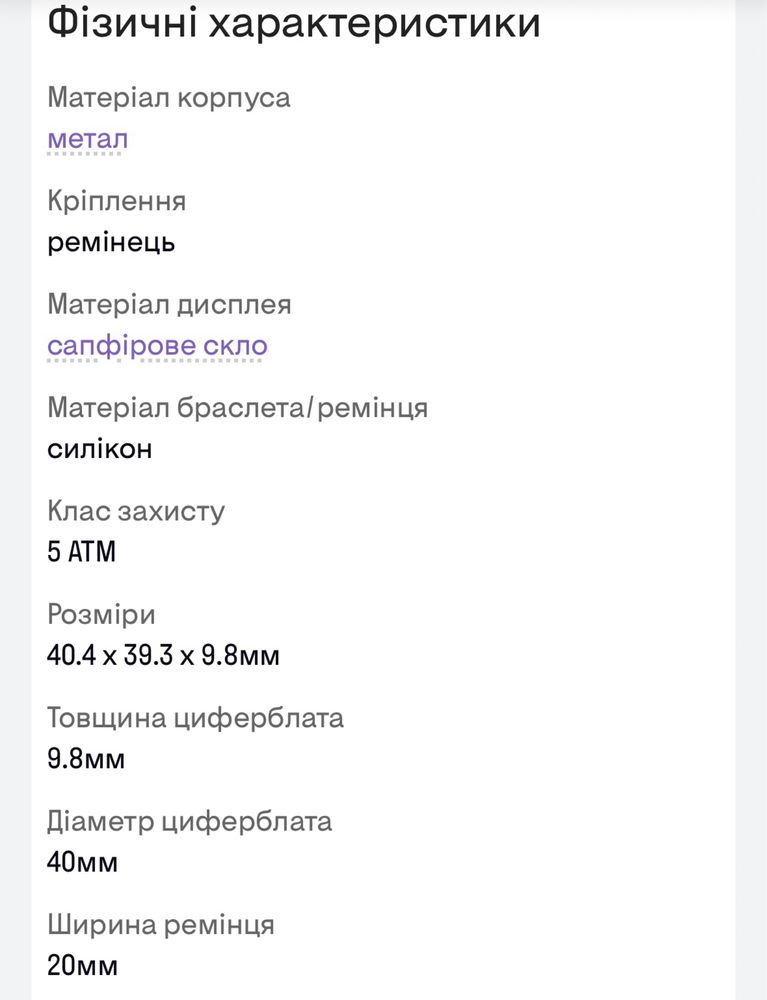This screenshot has height=1000, width=767.
Task: Select the 'Матеріал корпуса' label
Action: click(x=169, y=98)
